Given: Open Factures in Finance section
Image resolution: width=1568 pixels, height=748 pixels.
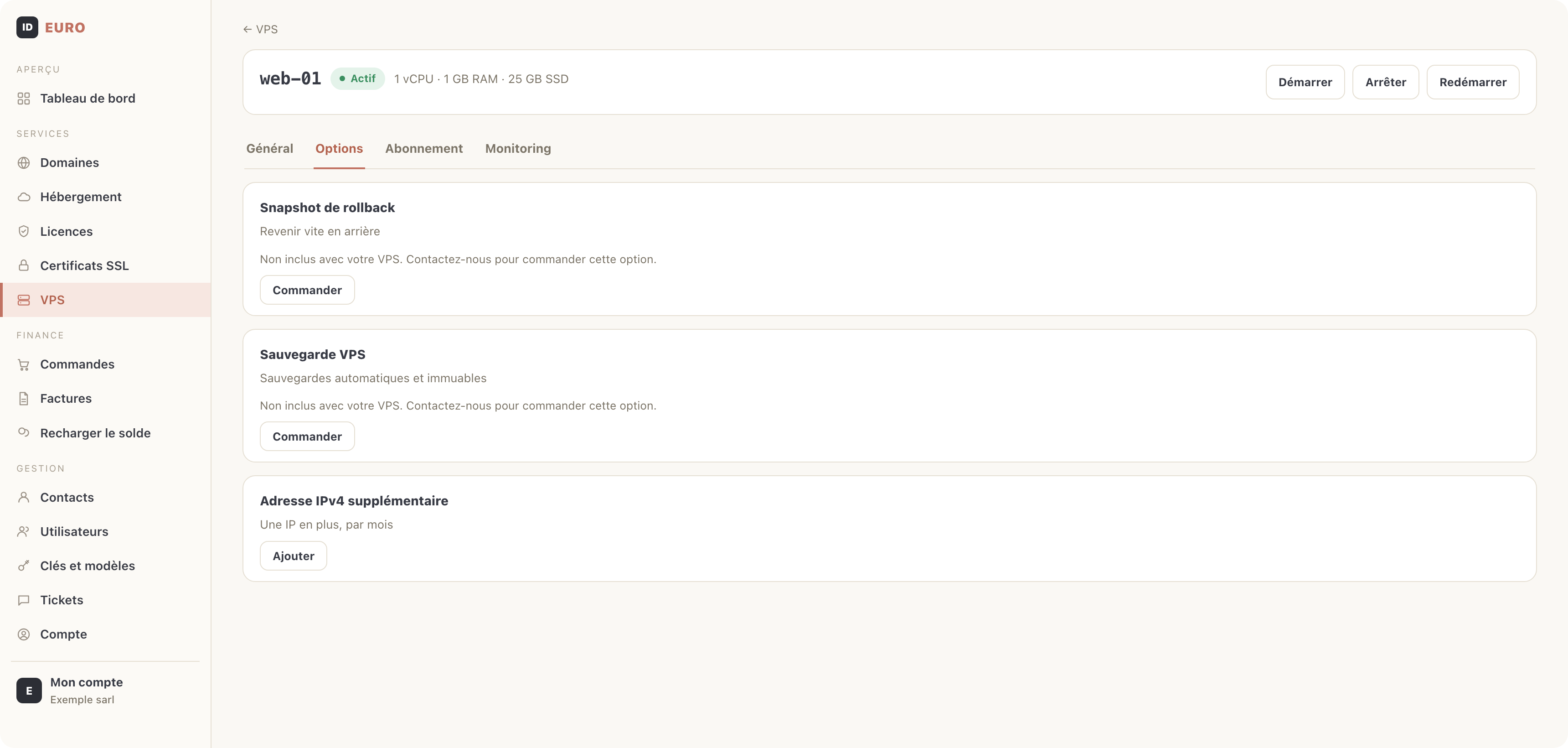Looking at the screenshot, I should click(105, 398).
